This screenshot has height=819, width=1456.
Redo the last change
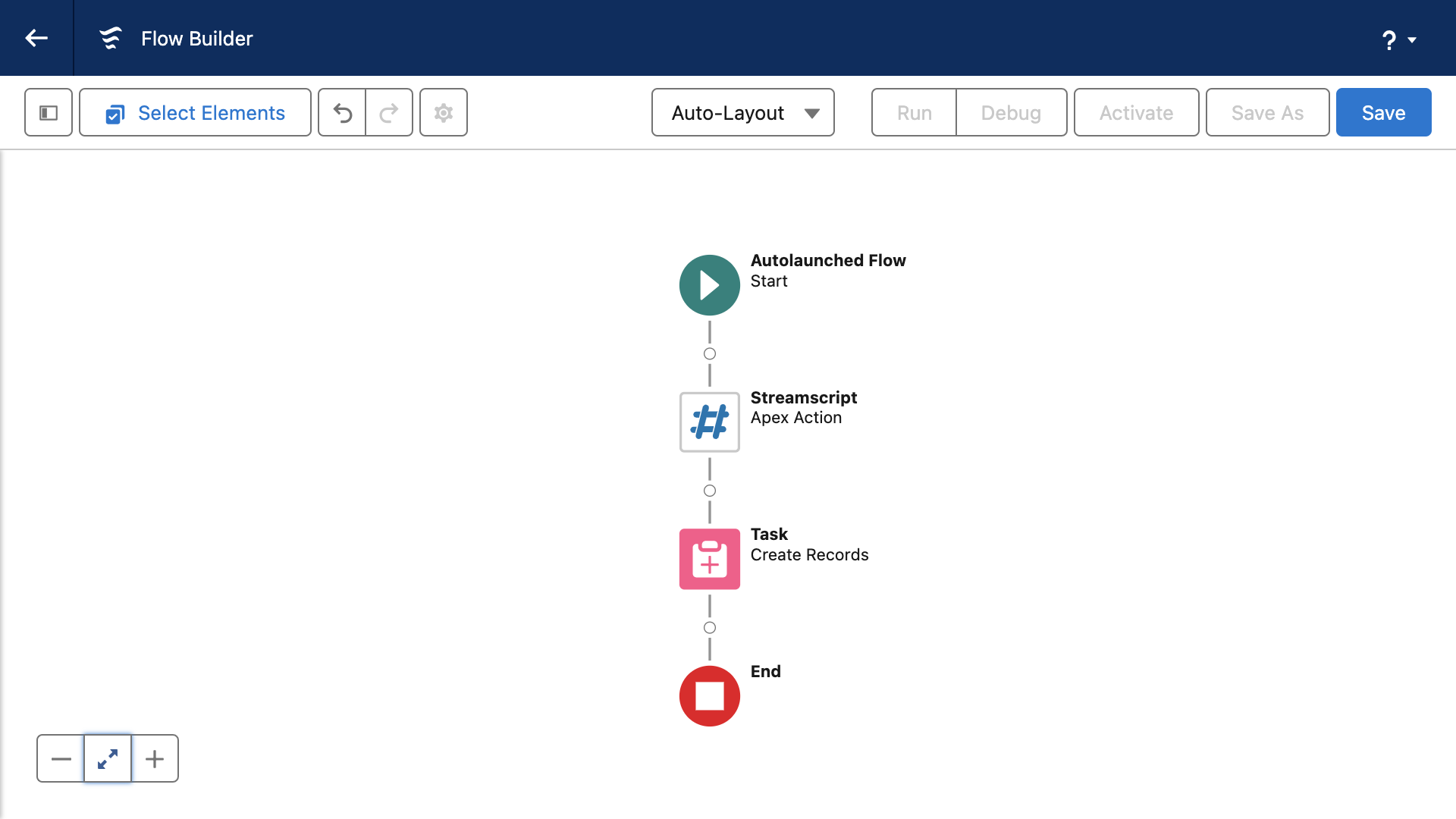coord(389,112)
